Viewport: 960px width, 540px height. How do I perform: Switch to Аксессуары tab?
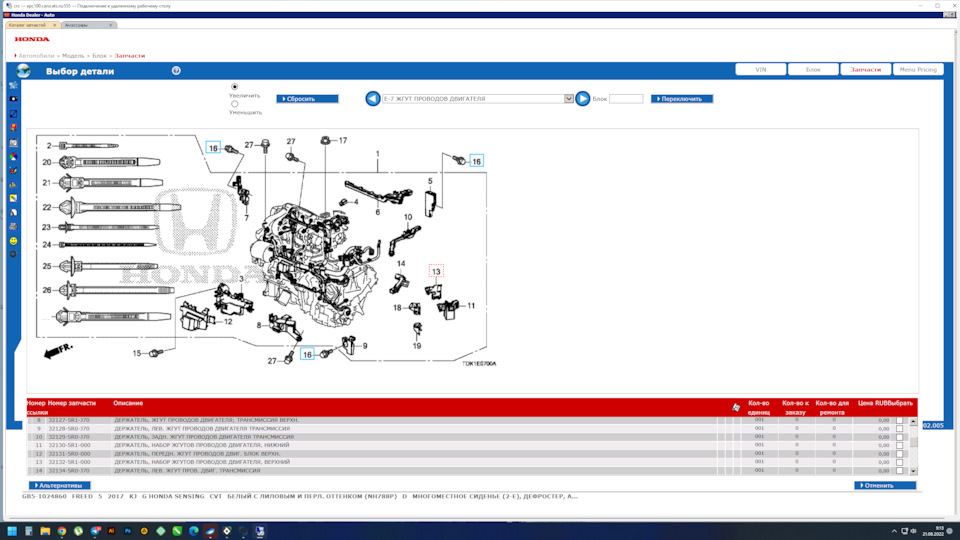pos(77,25)
